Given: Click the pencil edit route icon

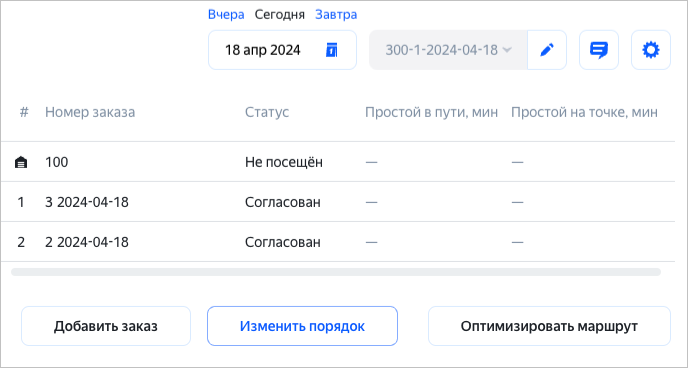Looking at the screenshot, I should [x=547, y=50].
